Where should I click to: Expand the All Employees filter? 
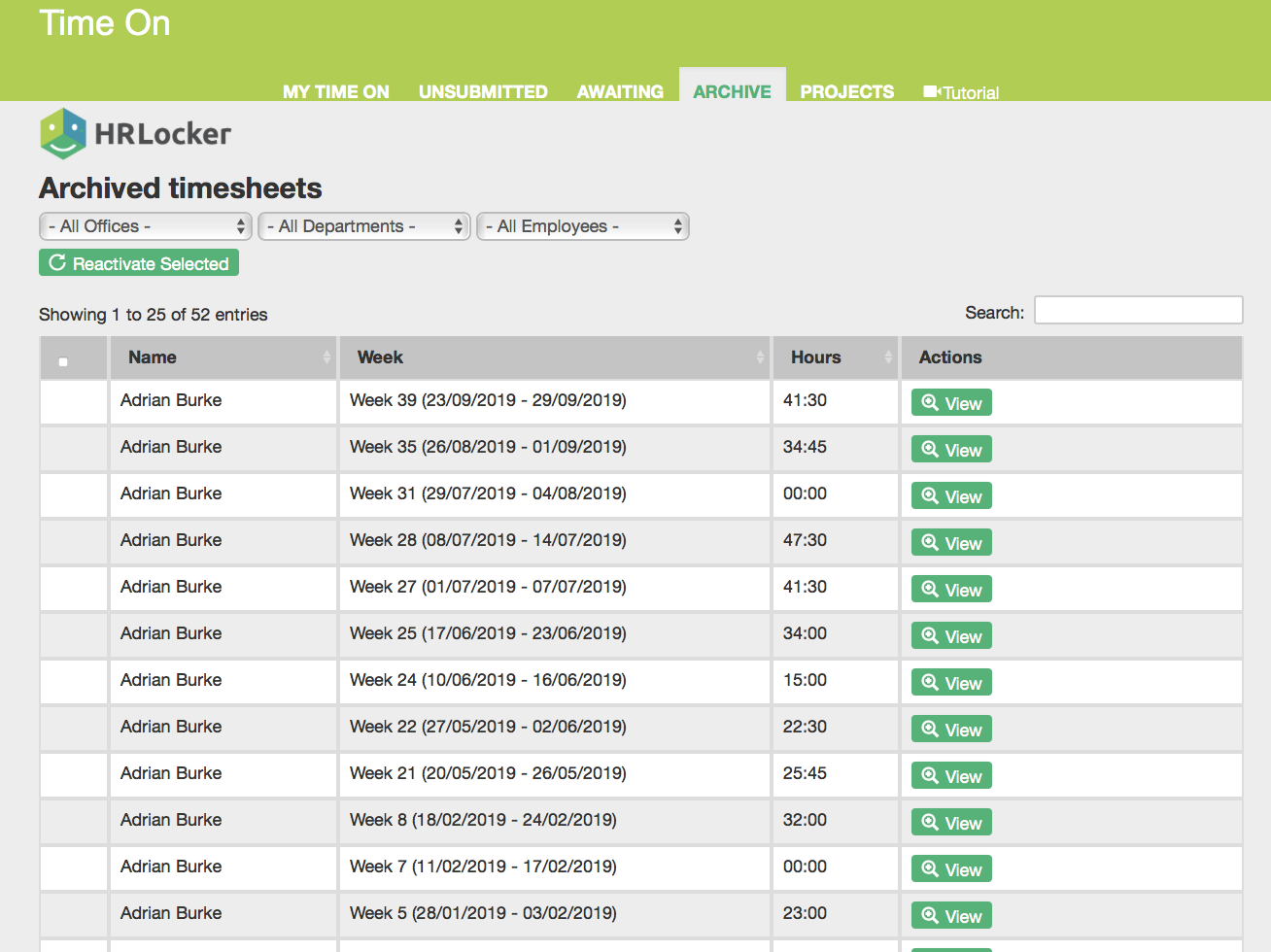pyautogui.click(x=583, y=226)
